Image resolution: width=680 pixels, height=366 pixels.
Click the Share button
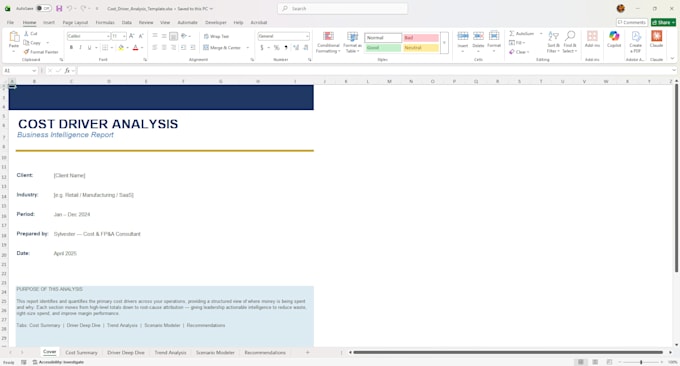coord(663,22)
